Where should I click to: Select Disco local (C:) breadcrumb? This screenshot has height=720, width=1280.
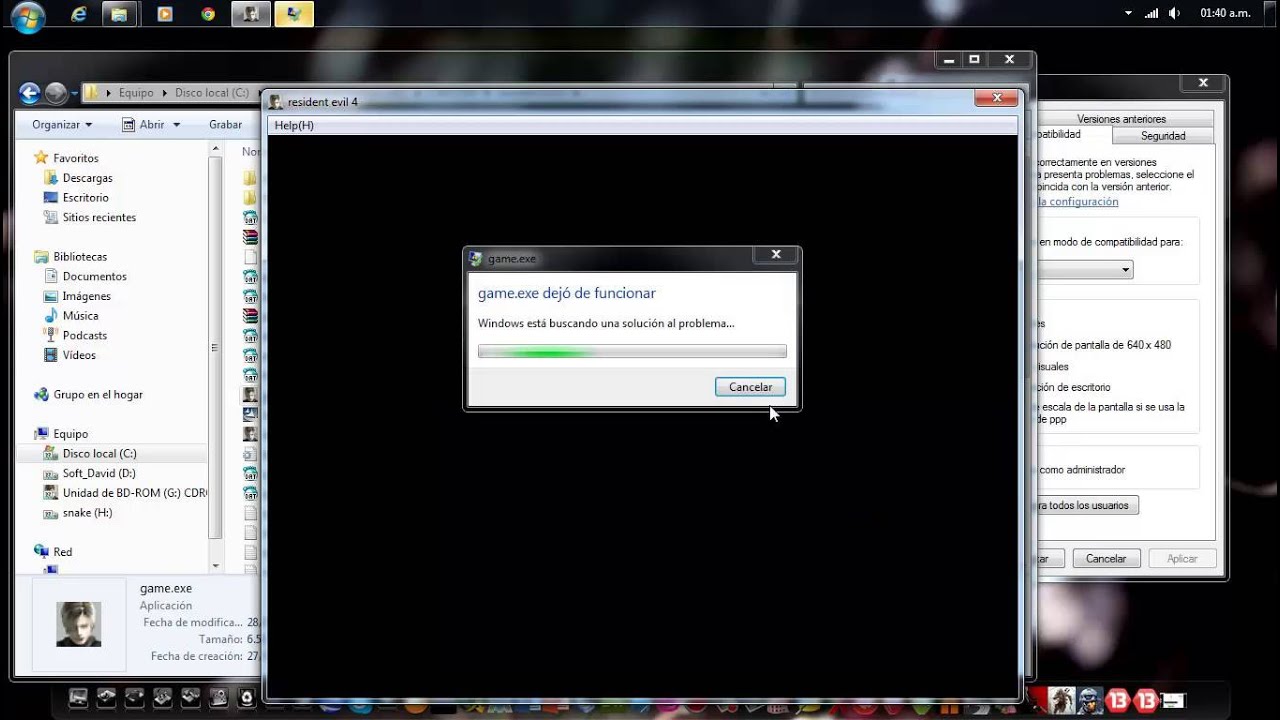[211, 92]
